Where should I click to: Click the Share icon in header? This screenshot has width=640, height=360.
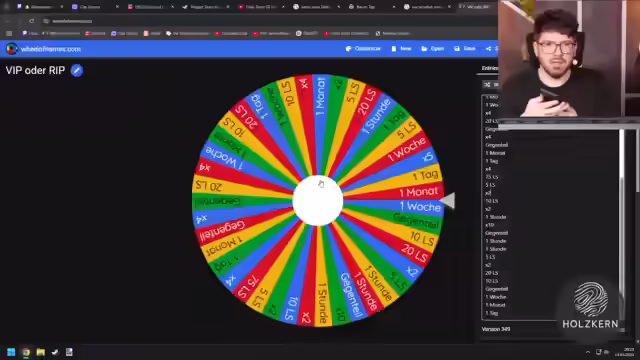(489, 49)
